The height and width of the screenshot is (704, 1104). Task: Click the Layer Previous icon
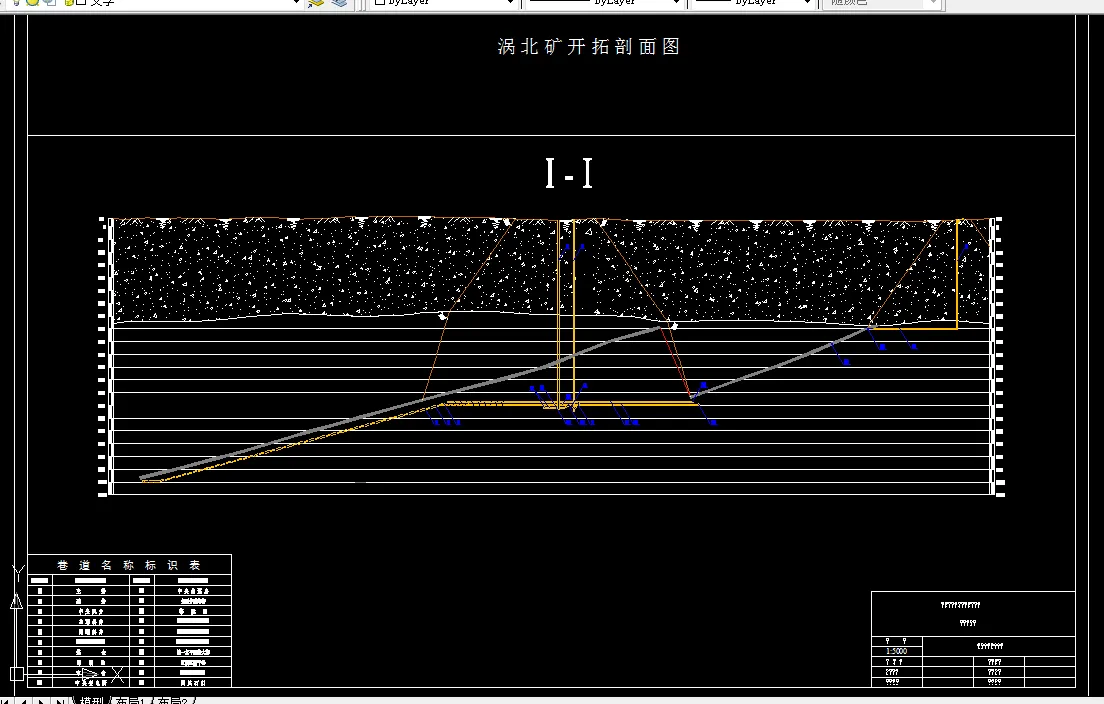coord(340,2)
